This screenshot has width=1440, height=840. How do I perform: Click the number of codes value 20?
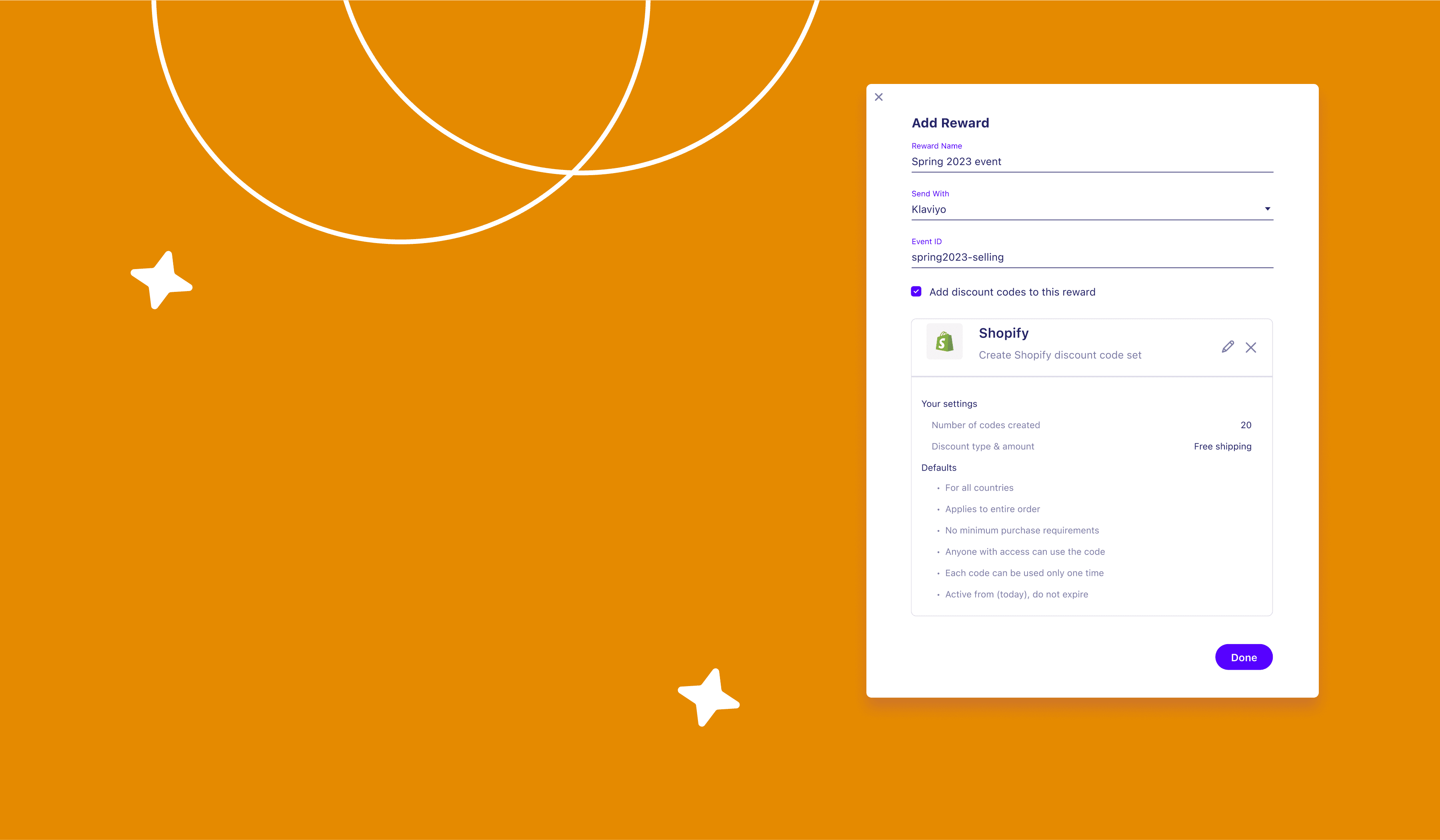tap(1246, 425)
